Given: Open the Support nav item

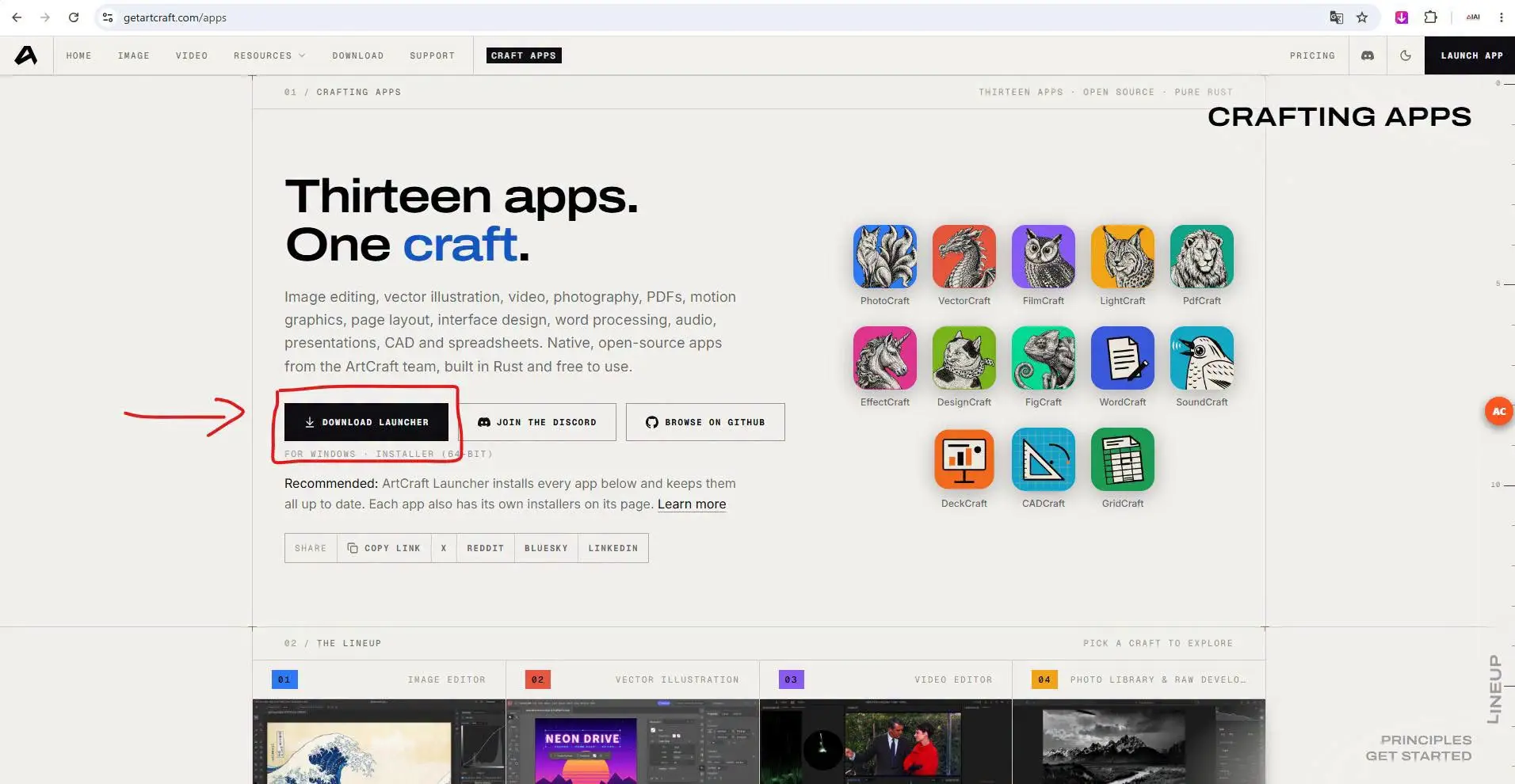Looking at the screenshot, I should tap(433, 55).
